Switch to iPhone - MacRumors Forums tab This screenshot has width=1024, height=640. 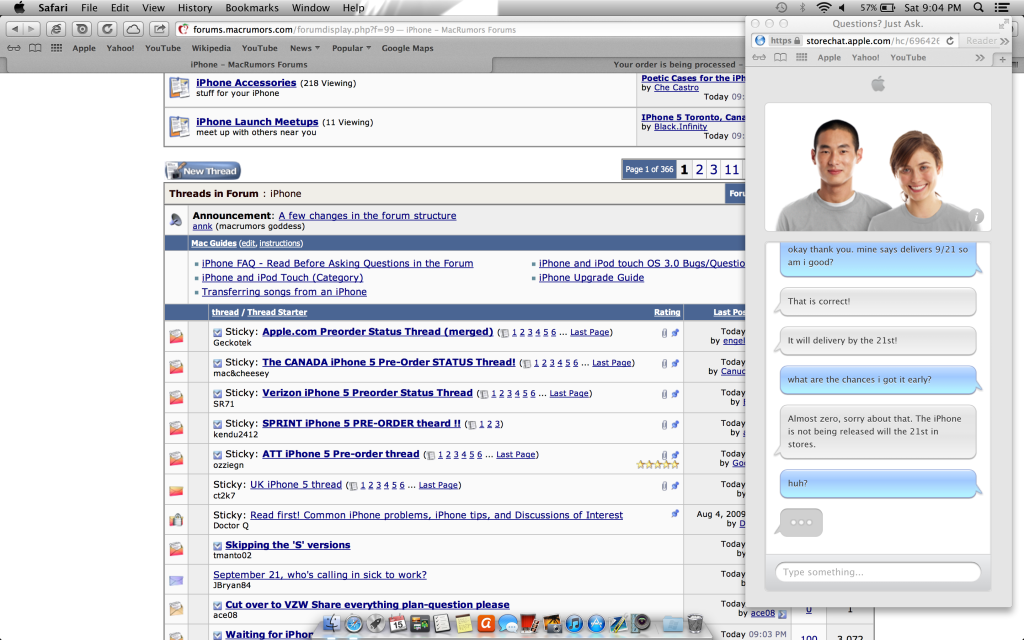[249, 65]
